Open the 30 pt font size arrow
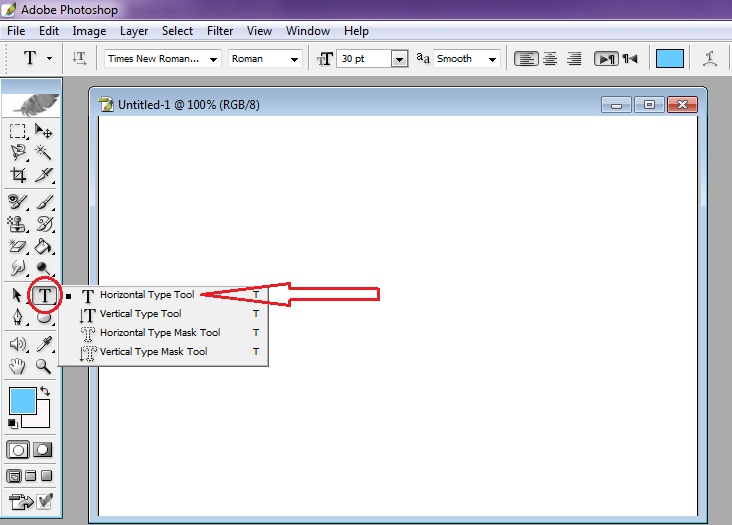Viewport: 732px width, 525px height. point(399,59)
